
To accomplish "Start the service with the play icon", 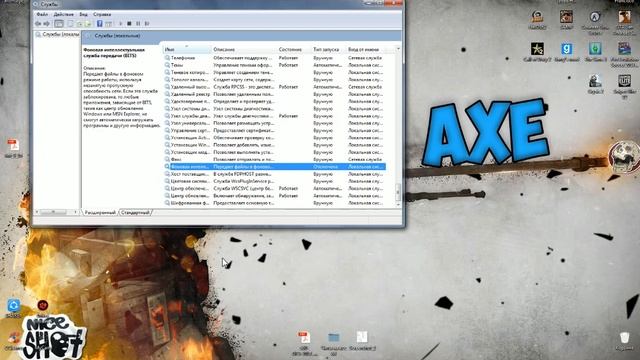I will (x=120, y=24).
